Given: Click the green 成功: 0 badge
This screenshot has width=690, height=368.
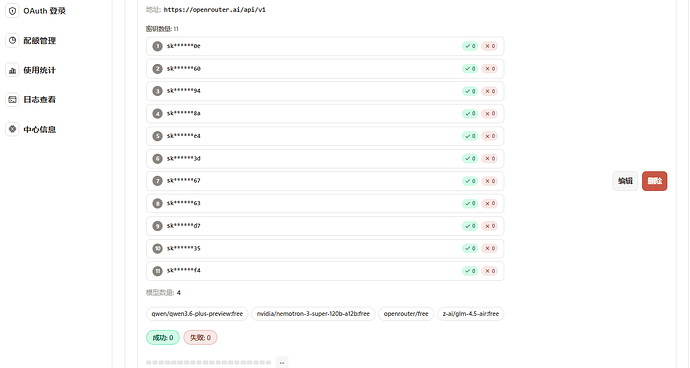Looking at the screenshot, I should point(163,338).
